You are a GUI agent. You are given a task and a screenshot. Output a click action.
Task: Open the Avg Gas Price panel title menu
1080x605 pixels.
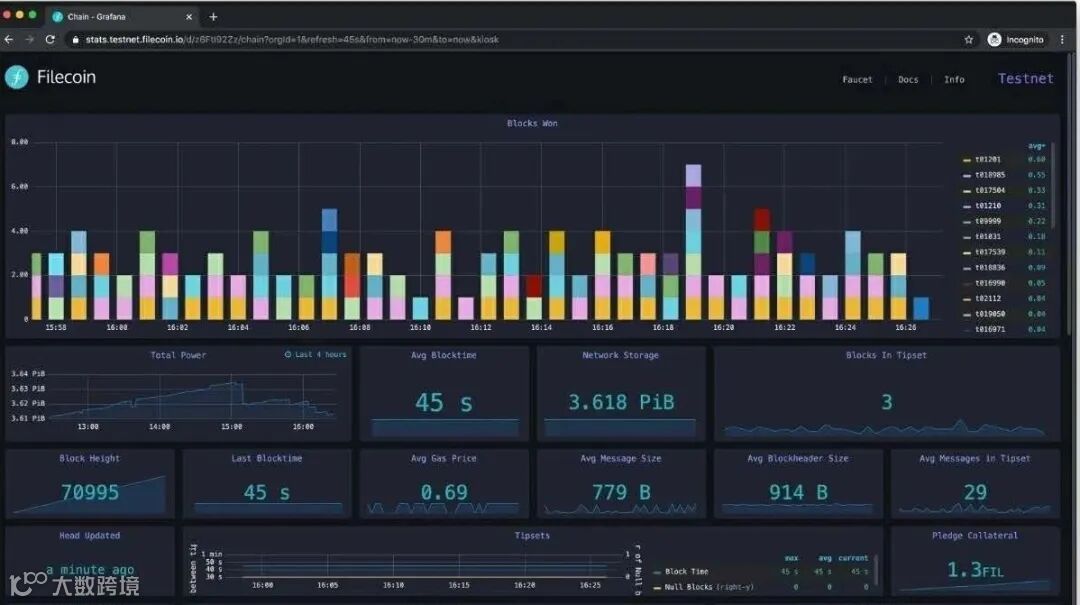pos(444,458)
